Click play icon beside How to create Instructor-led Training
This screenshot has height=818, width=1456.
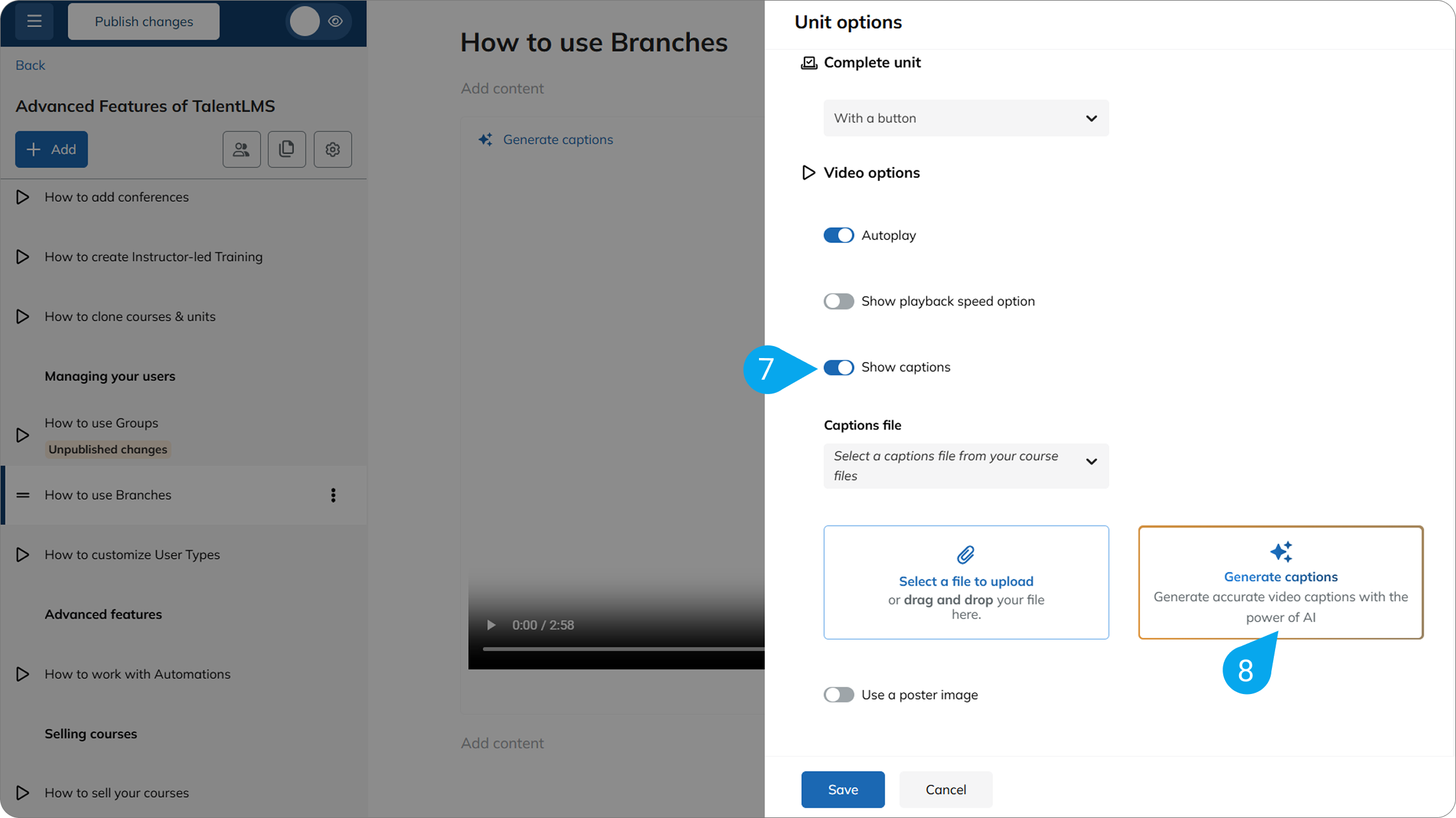pyautogui.click(x=23, y=256)
